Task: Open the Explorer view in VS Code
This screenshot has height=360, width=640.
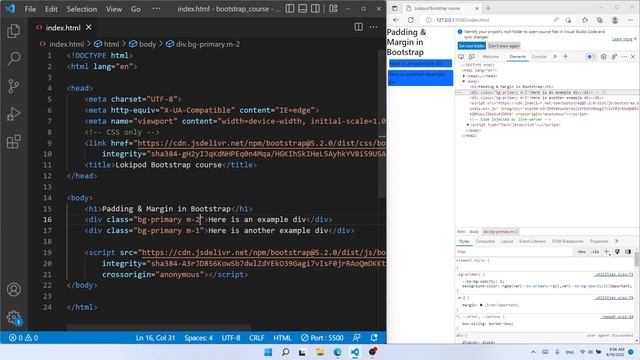Action: click(13, 31)
